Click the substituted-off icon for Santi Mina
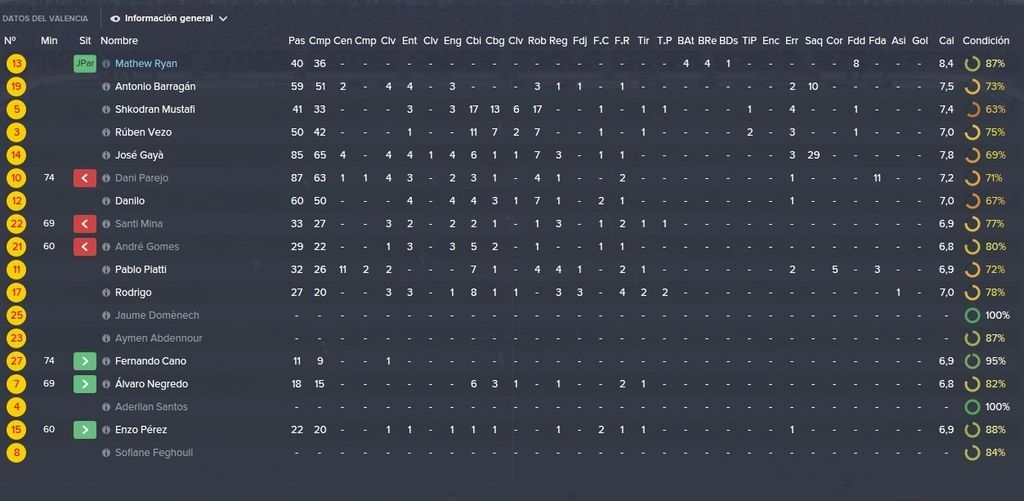 coord(85,223)
